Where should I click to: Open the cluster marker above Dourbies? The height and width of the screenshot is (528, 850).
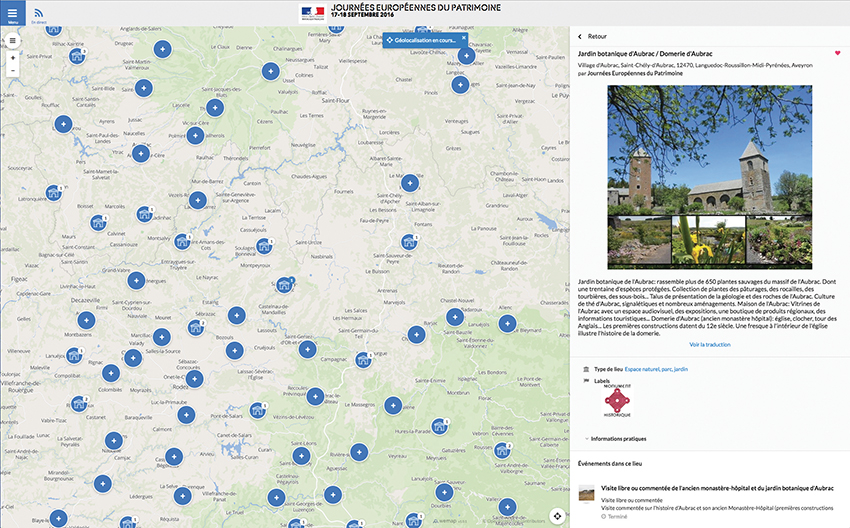444,492
